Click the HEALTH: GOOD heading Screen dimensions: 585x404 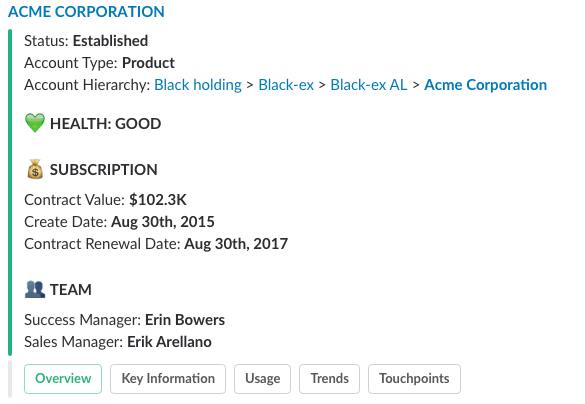pyautogui.click(x=106, y=123)
